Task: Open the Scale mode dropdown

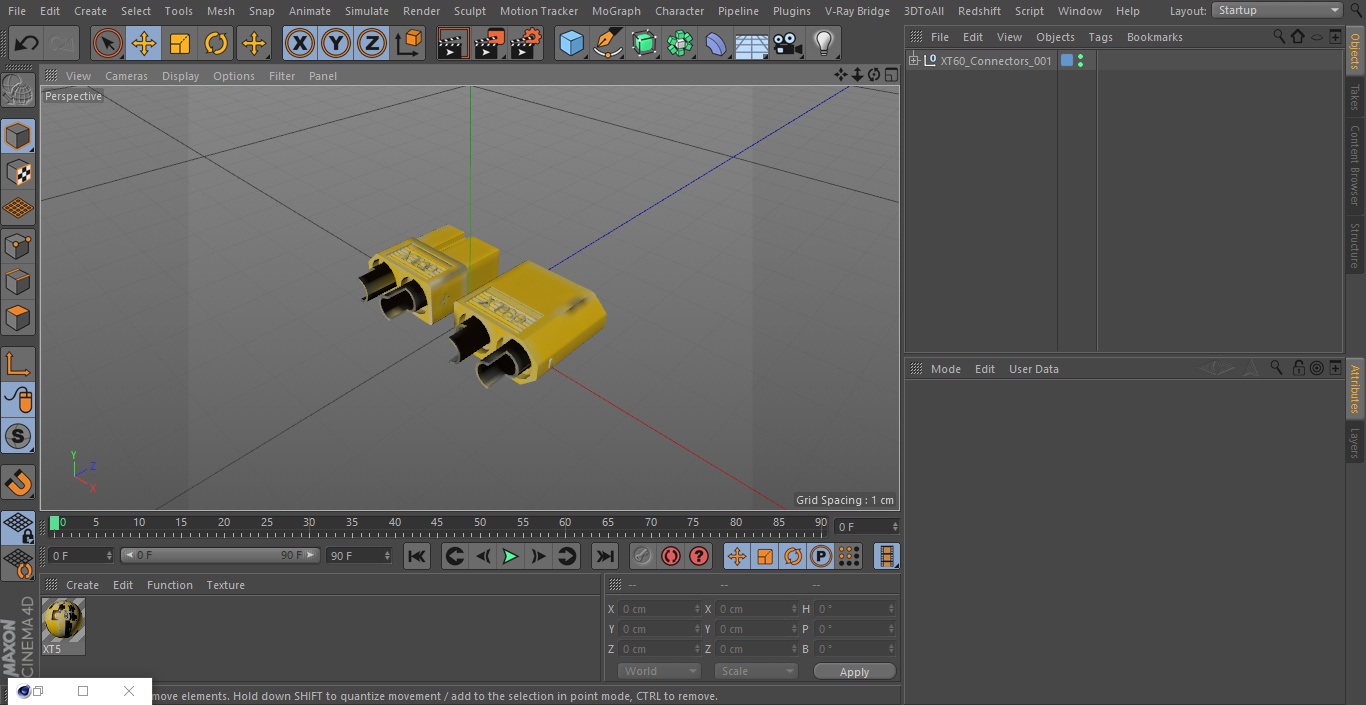Action: point(756,671)
